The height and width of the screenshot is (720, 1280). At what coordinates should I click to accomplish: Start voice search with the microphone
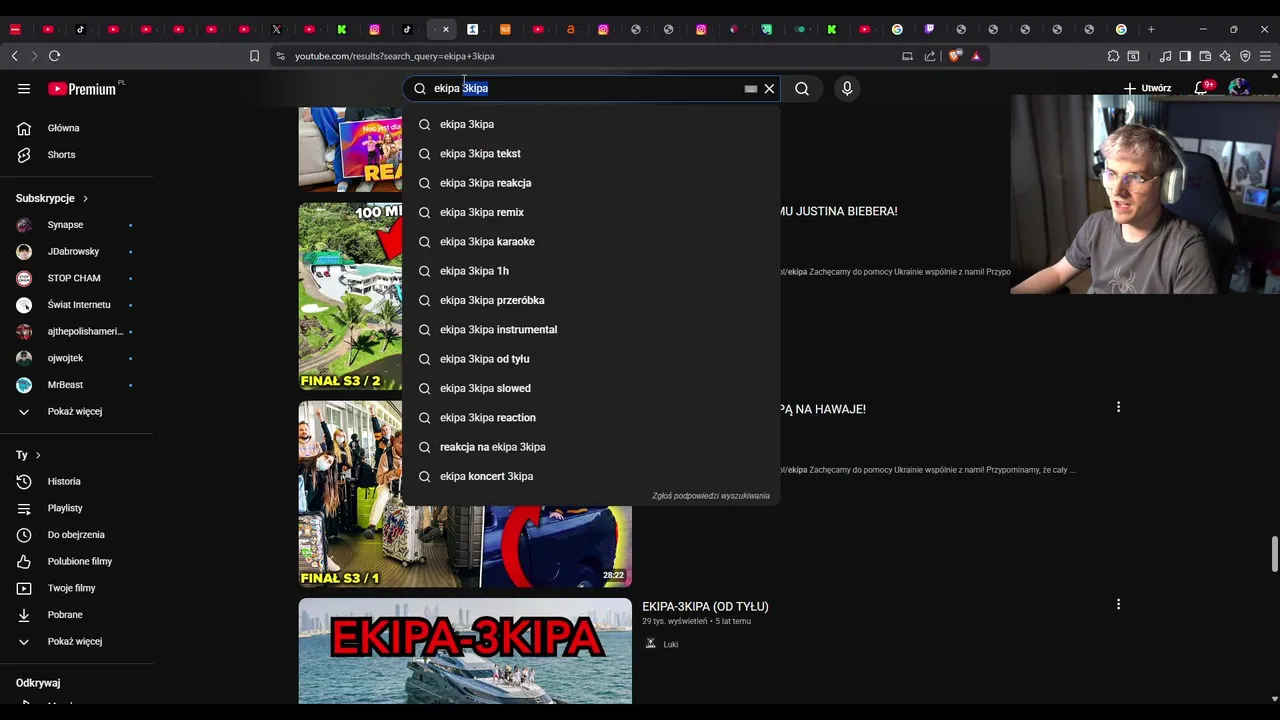pos(847,89)
